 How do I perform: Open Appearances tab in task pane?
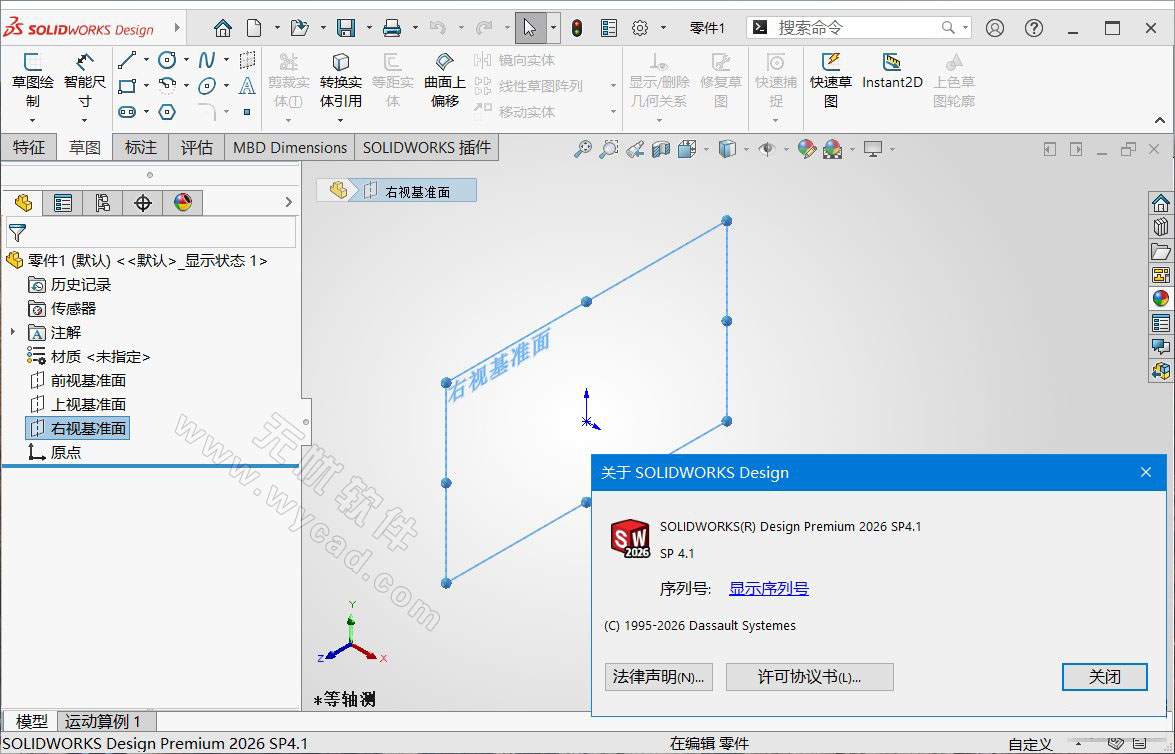pos(1161,298)
